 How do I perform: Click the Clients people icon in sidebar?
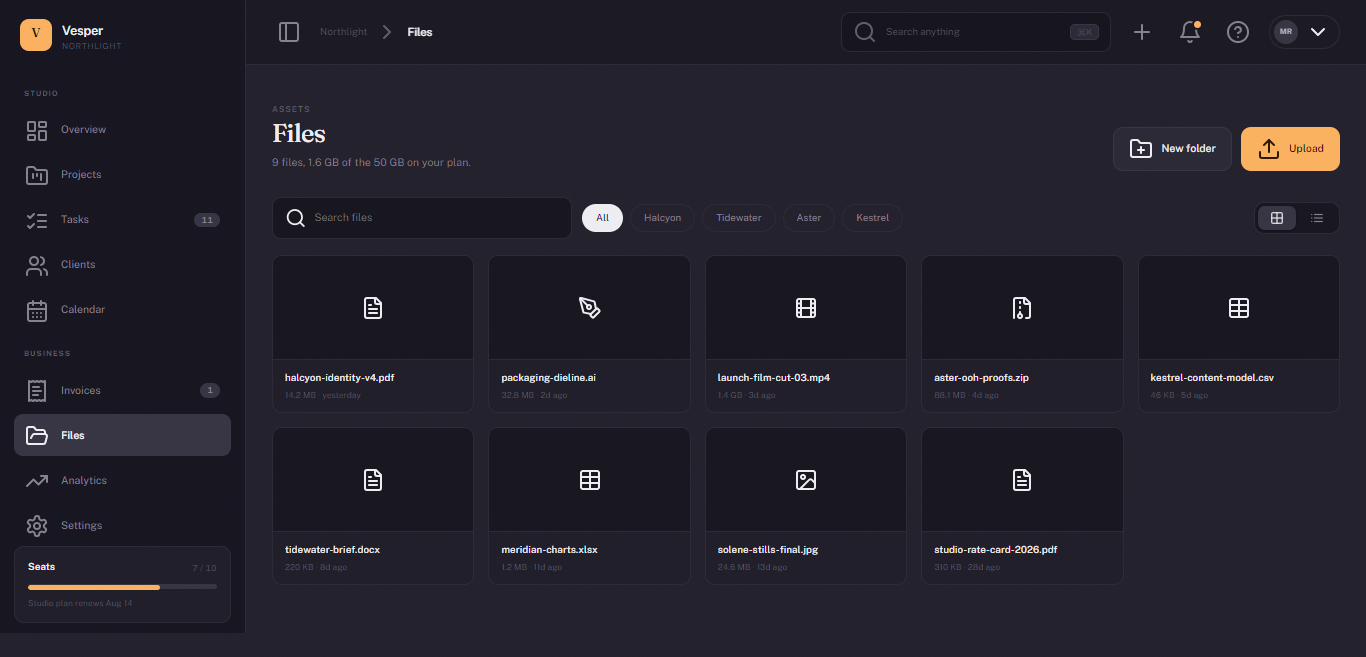[37, 265]
